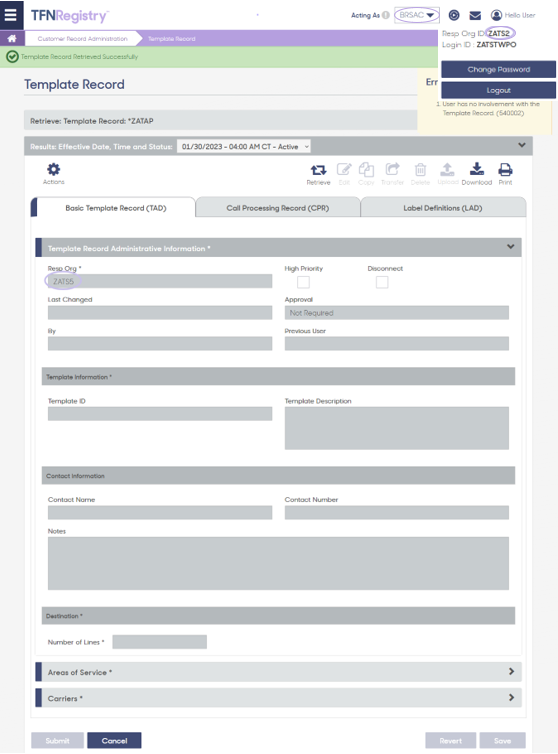Open the mail envelope icon
The width and height of the screenshot is (558, 754).
pyautogui.click(x=475, y=15)
